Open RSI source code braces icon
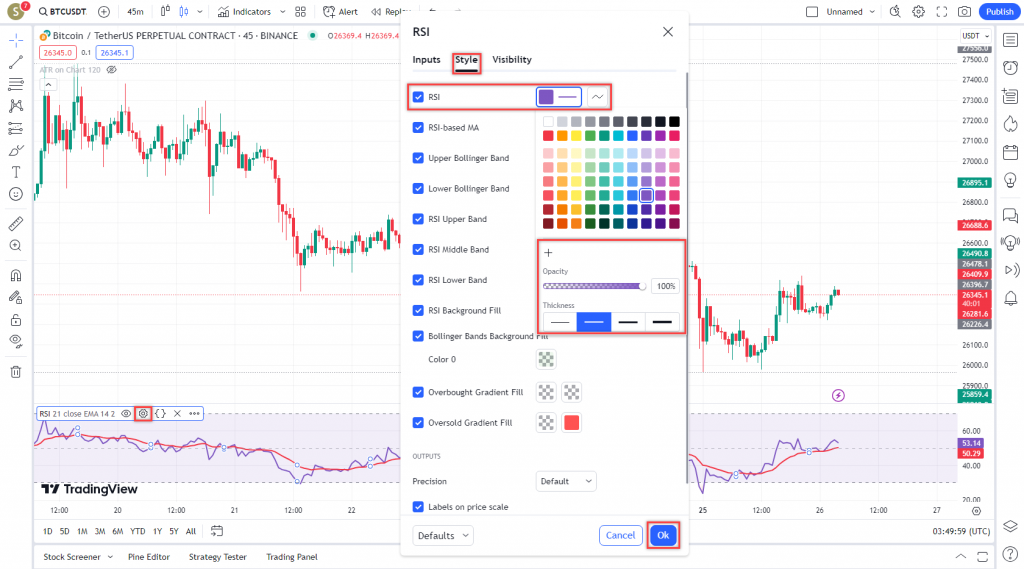Viewport: 1024px width, 569px height. 160,414
